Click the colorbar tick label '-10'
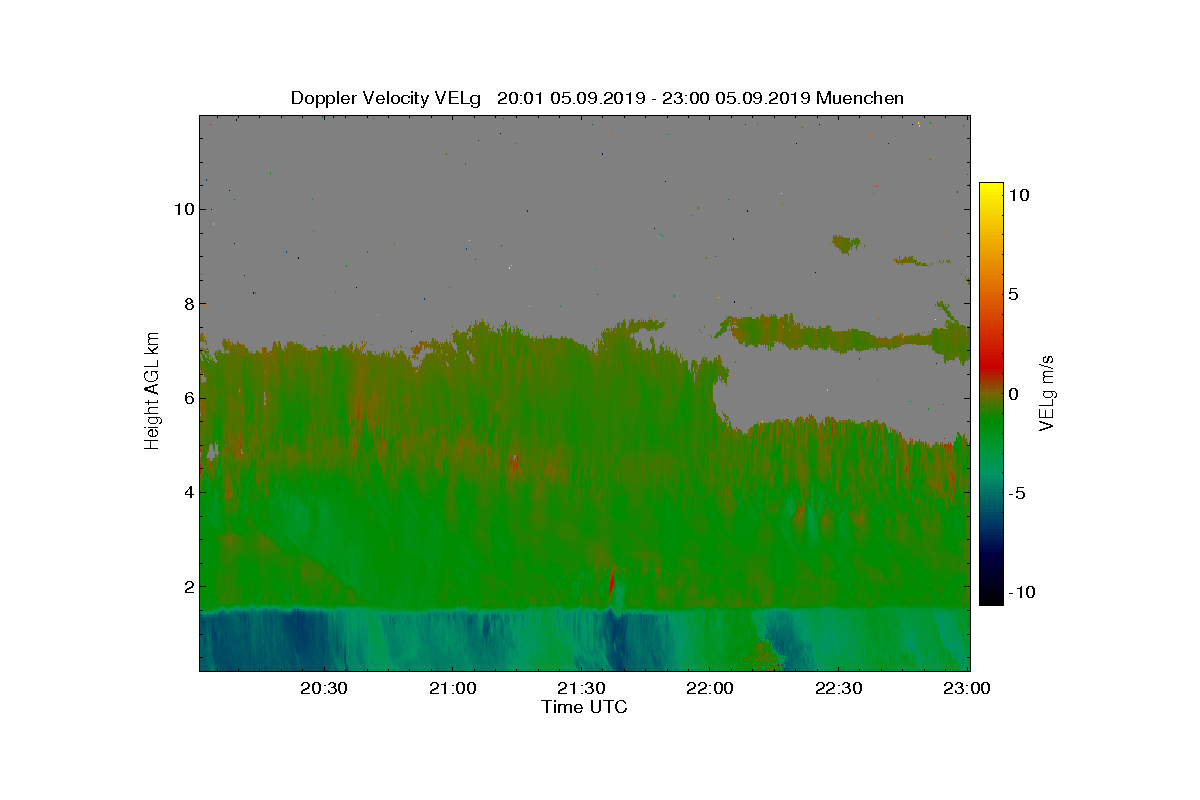 [1020, 592]
